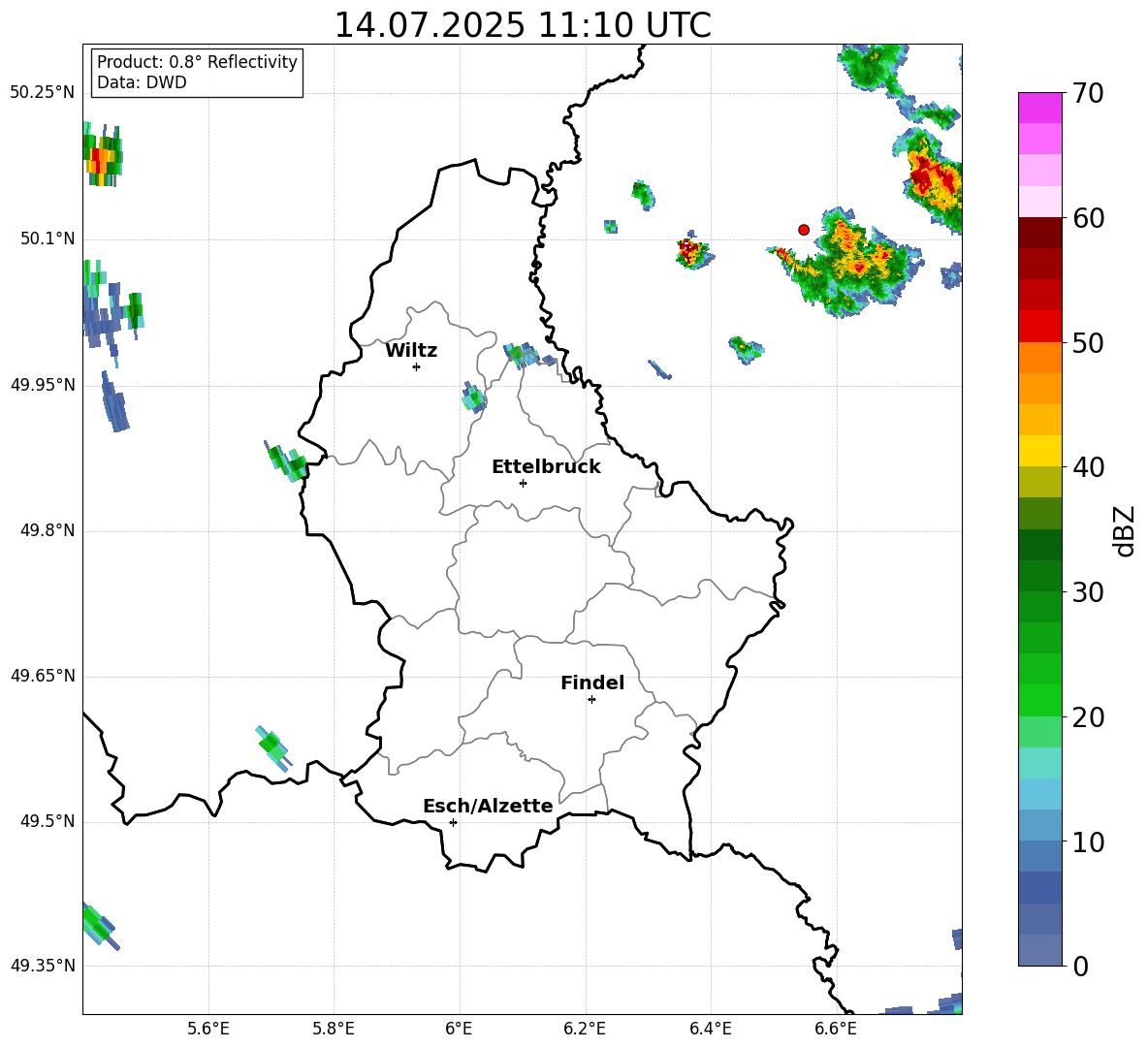
Task: Click the green radar echo on Luxembourg's western border
Action: (x=286, y=461)
